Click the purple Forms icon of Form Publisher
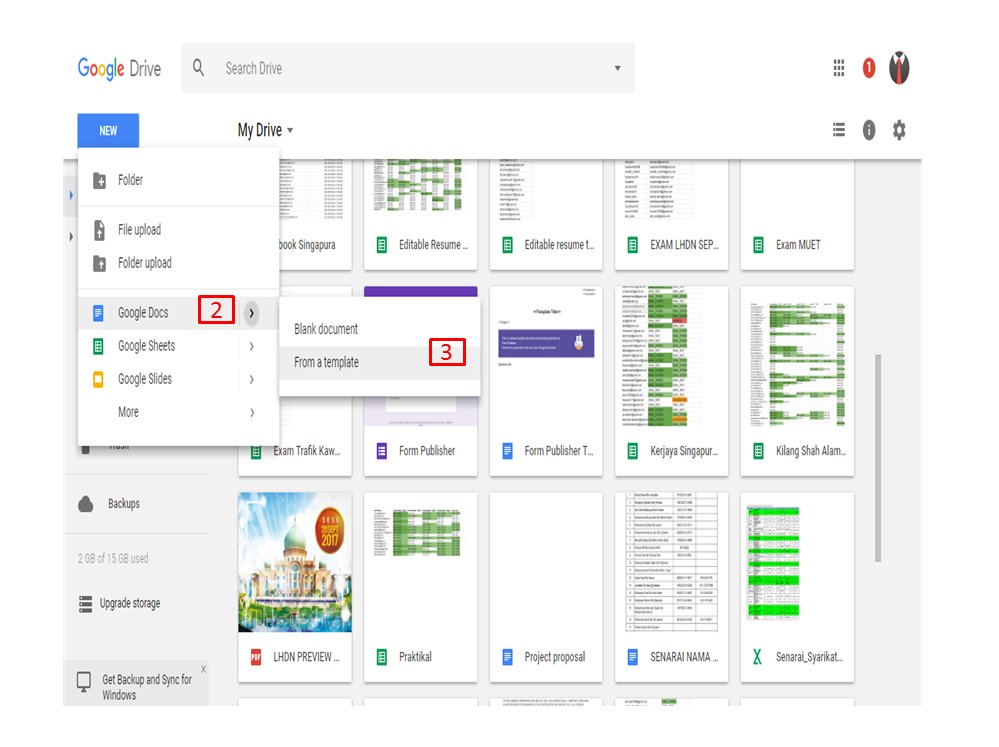The image size is (999, 747). pyautogui.click(x=382, y=451)
